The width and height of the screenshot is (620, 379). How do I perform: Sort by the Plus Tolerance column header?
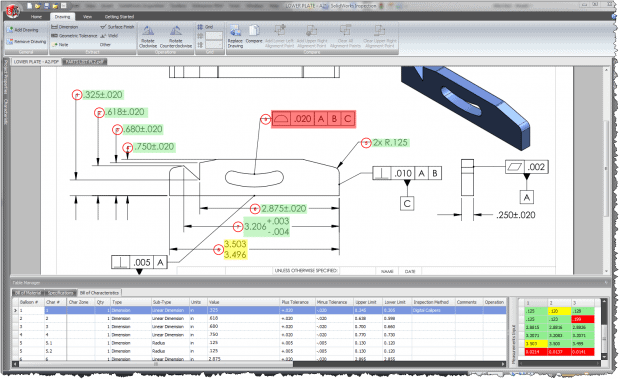(297, 302)
